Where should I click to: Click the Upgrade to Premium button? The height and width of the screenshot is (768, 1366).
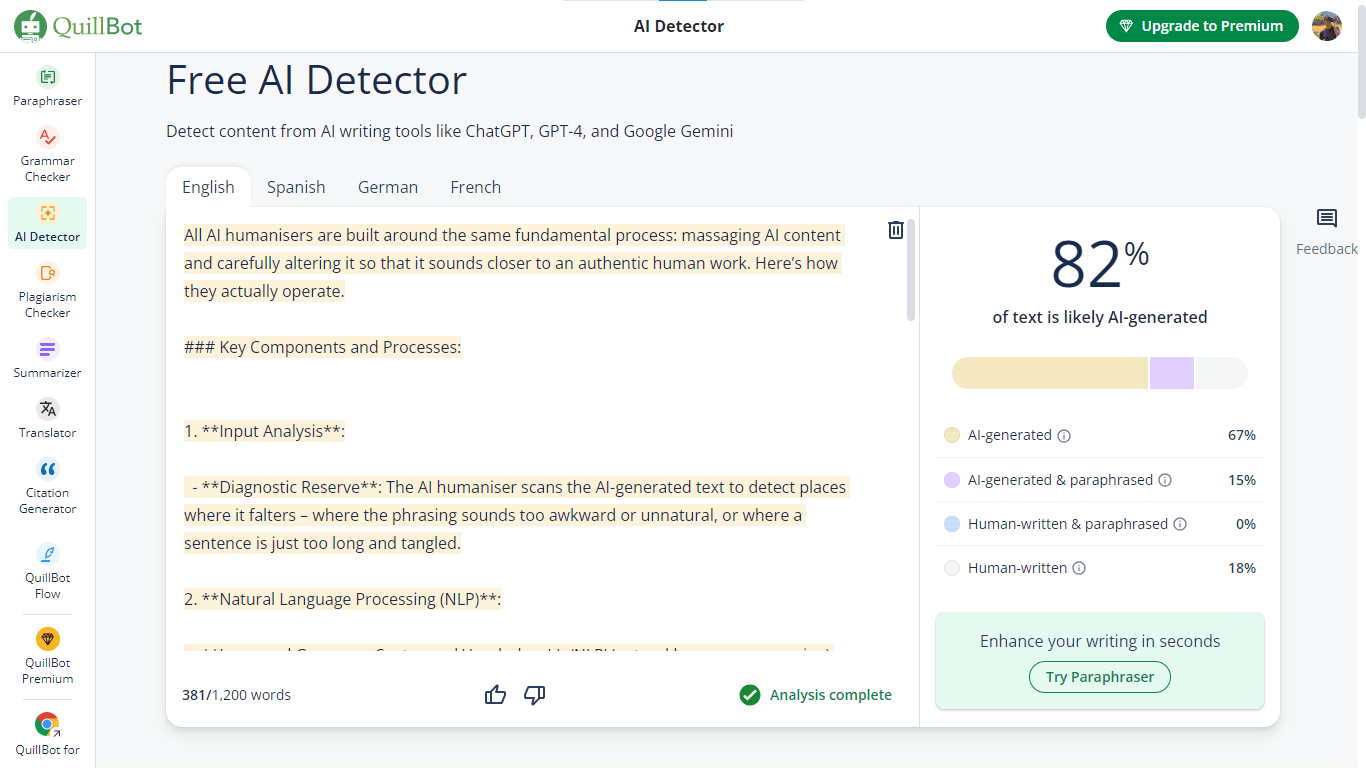tap(1202, 26)
